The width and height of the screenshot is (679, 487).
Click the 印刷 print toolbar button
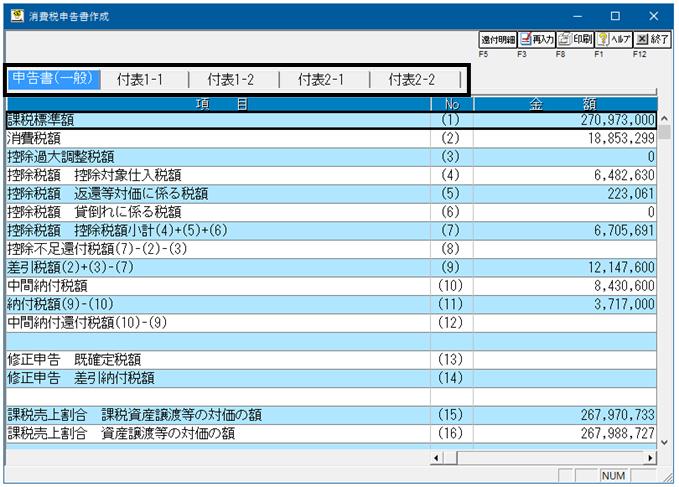[x=575, y=39]
